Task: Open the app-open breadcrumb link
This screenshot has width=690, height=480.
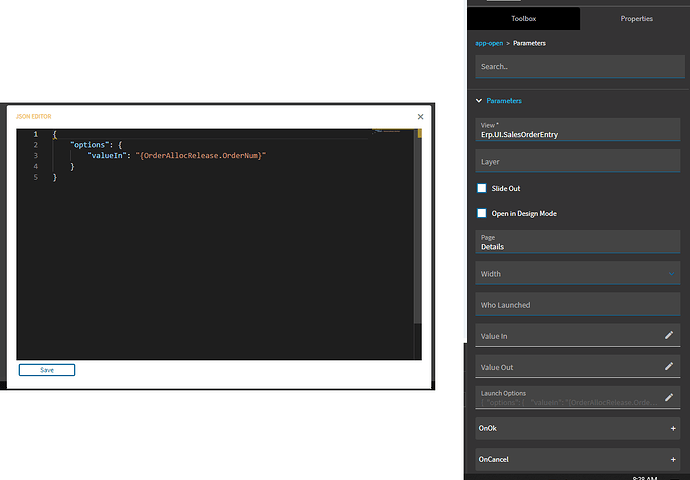Action: pyautogui.click(x=489, y=43)
